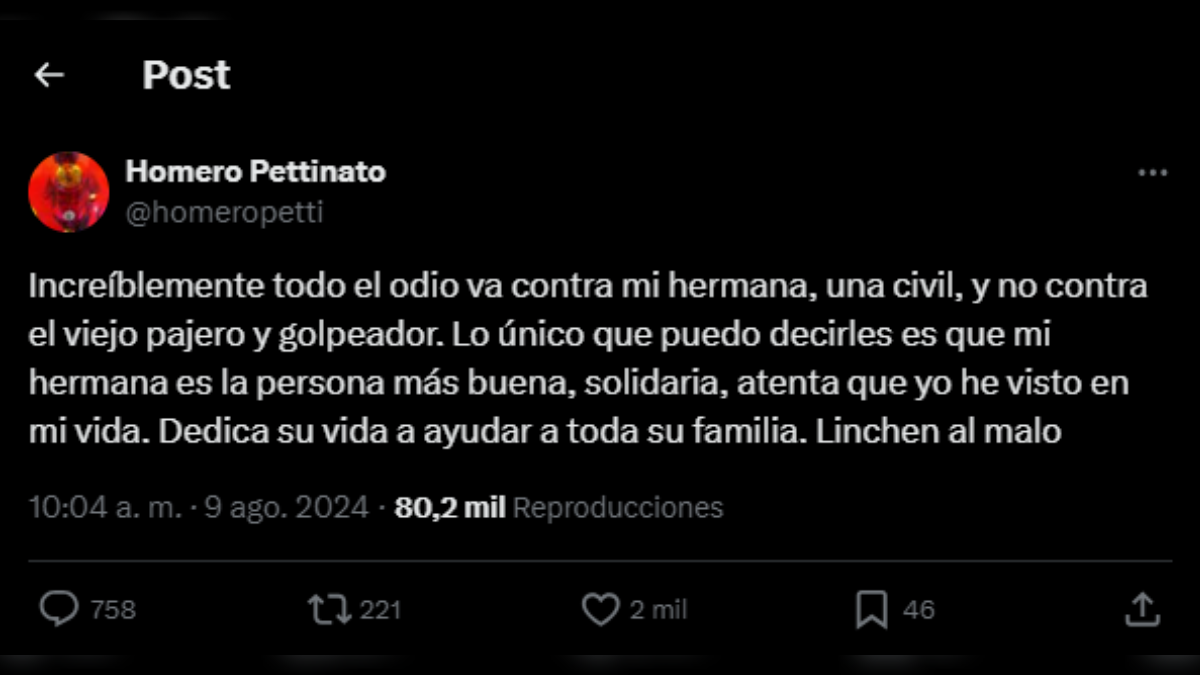1200x675 pixels.
Task: Open Homero Pettinato's profile from his name
Action: click(x=254, y=171)
